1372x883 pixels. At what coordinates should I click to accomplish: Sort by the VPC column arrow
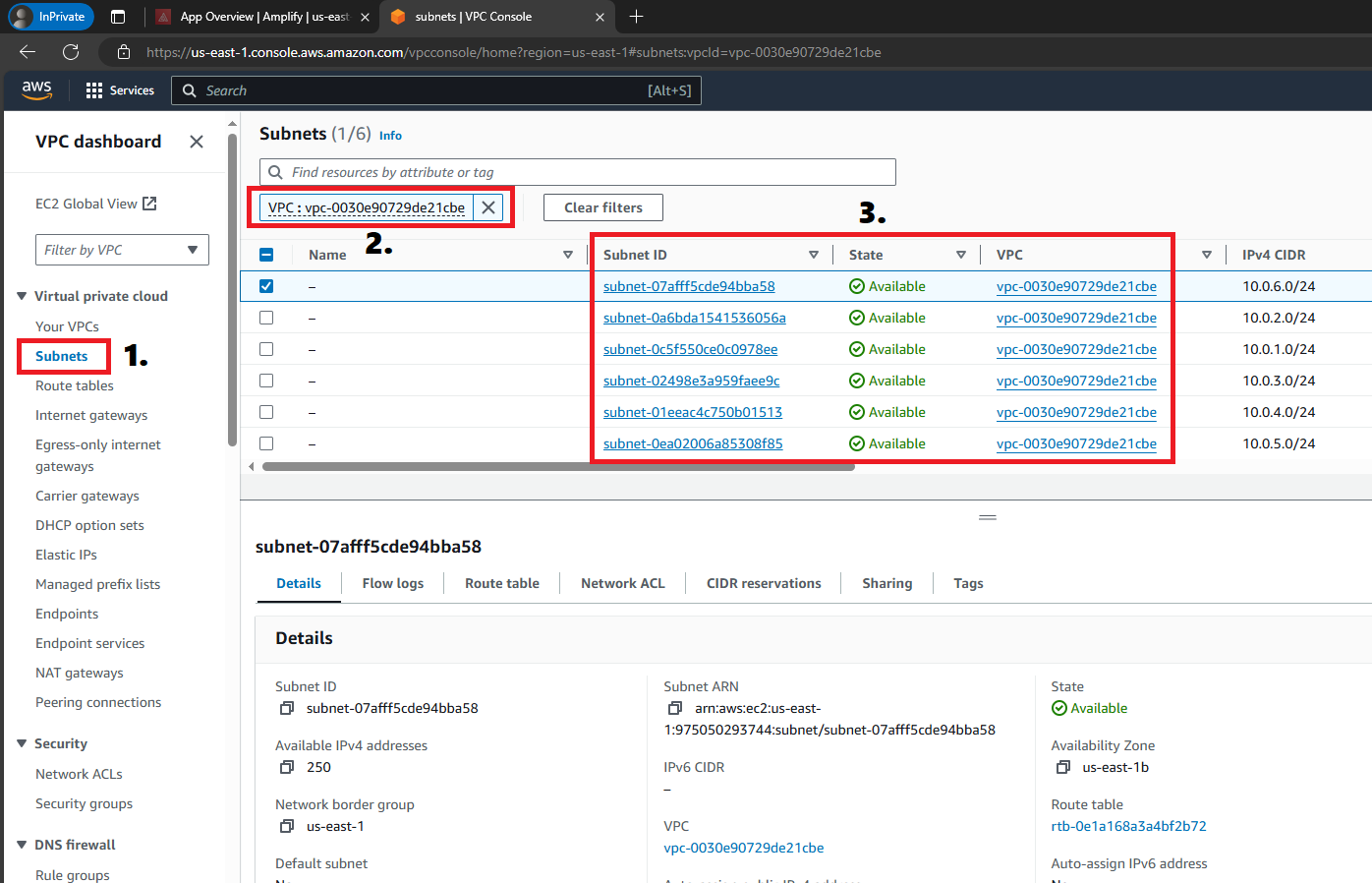[x=1207, y=255]
